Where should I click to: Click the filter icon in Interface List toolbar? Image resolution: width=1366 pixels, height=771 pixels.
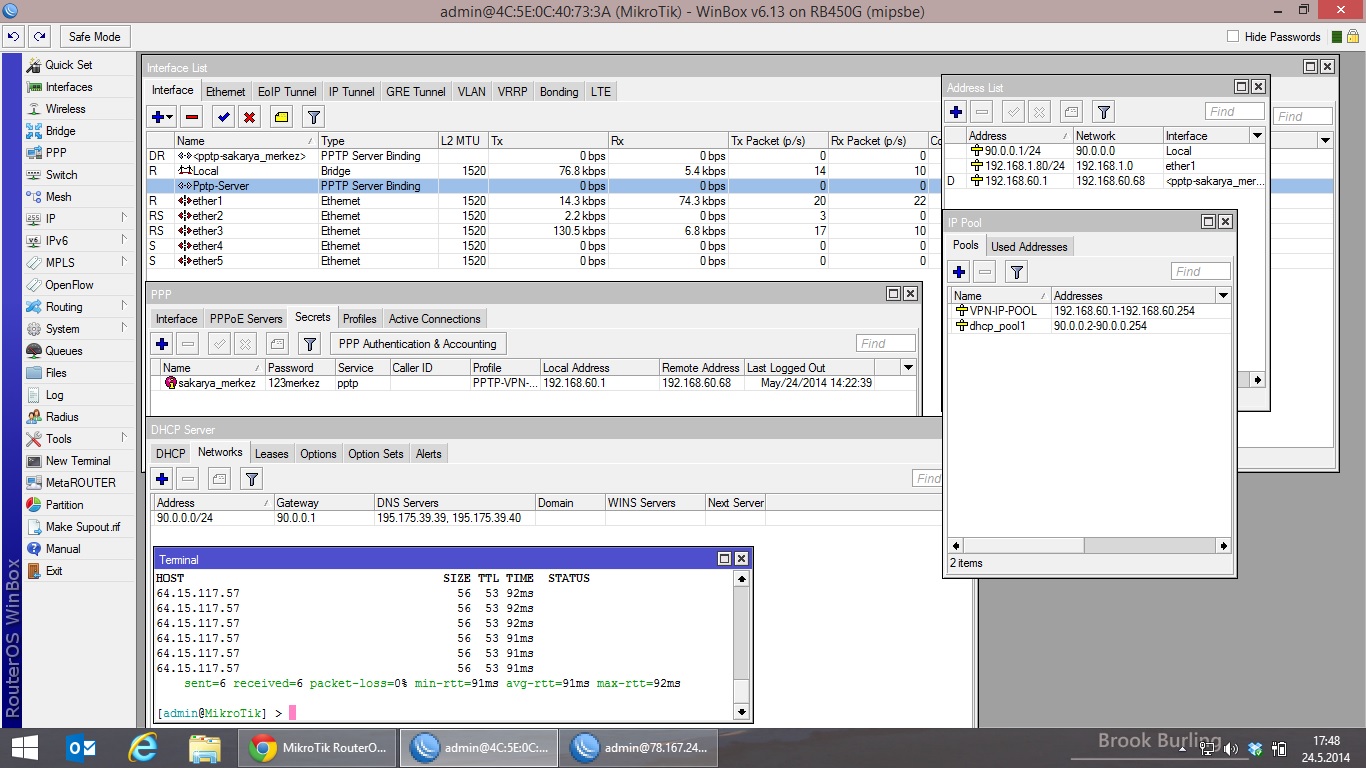click(x=313, y=118)
